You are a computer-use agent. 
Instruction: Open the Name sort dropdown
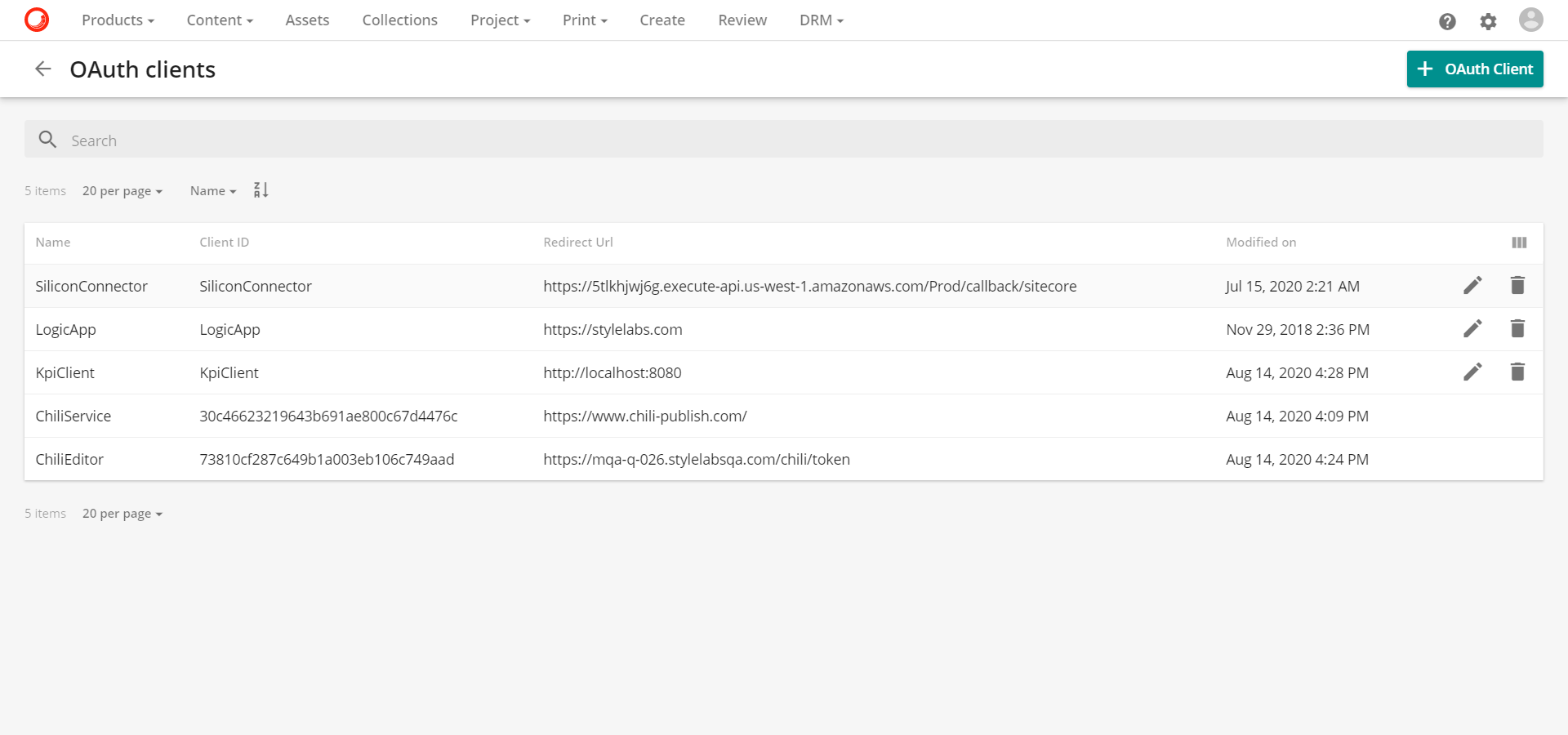tap(211, 190)
